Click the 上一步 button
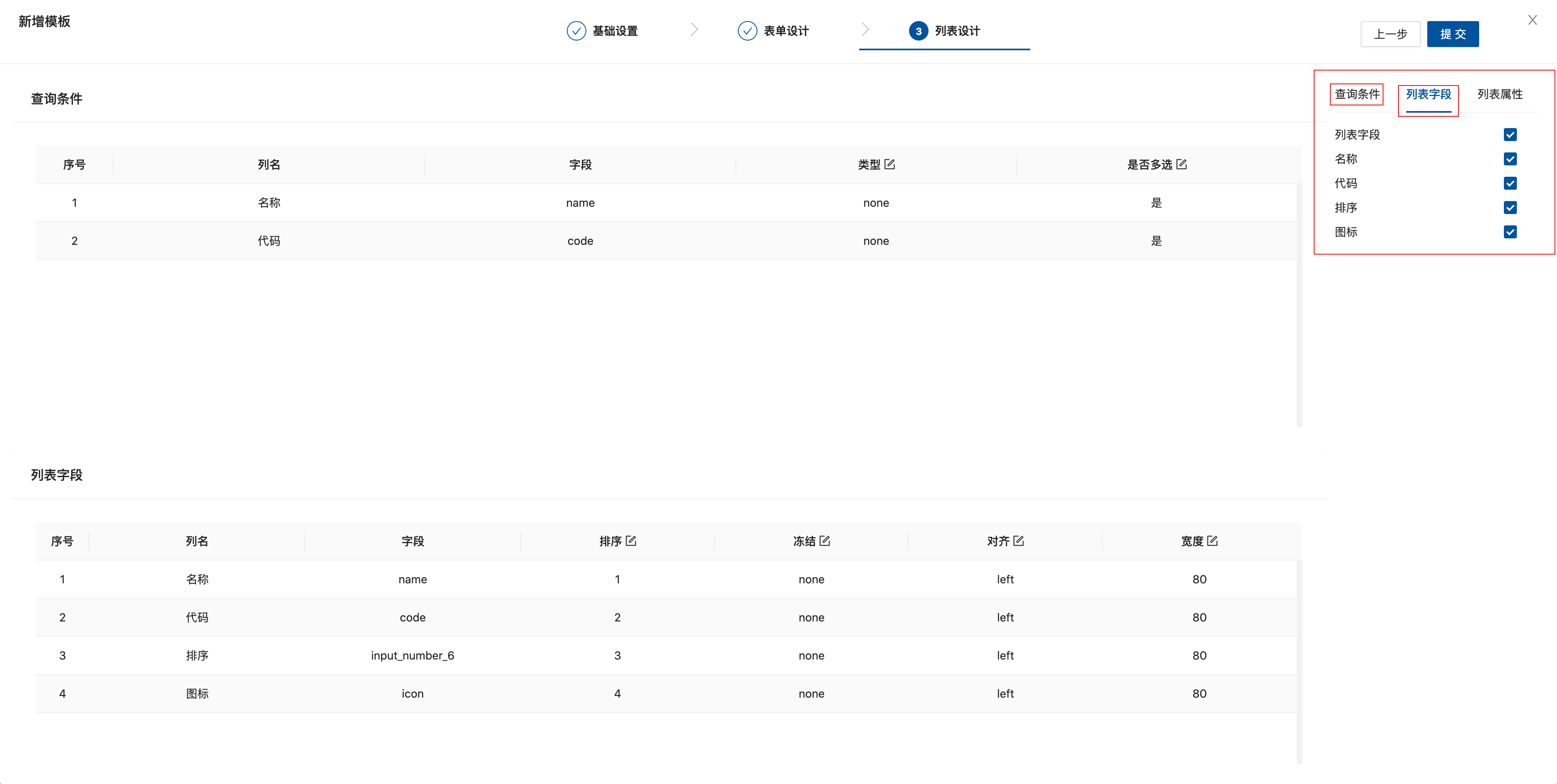1557x784 pixels. pos(1390,34)
